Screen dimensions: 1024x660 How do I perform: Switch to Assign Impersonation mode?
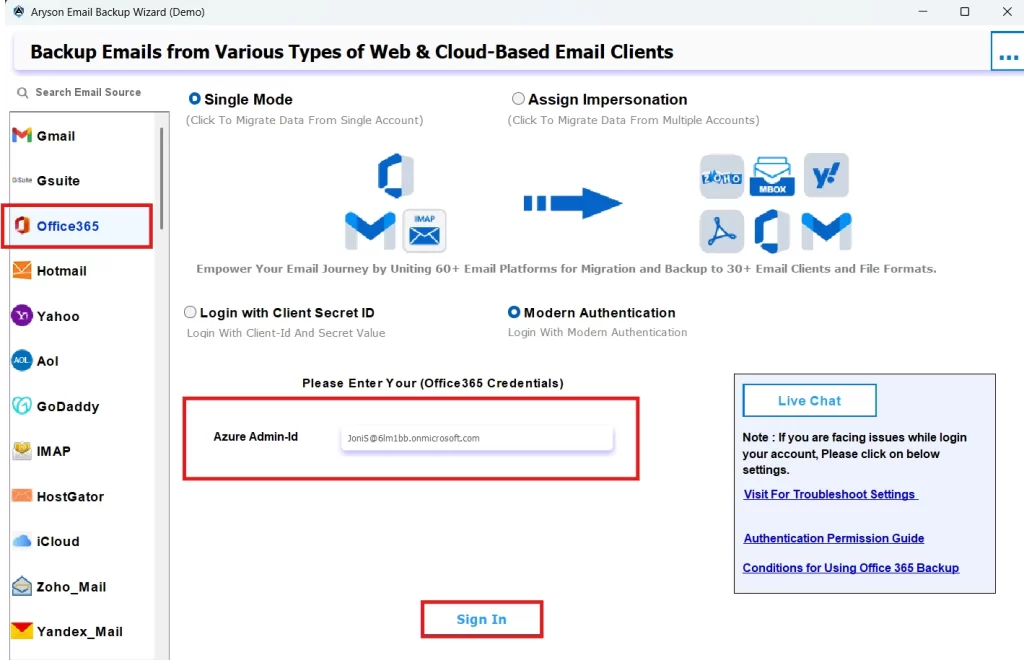pos(518,99)
